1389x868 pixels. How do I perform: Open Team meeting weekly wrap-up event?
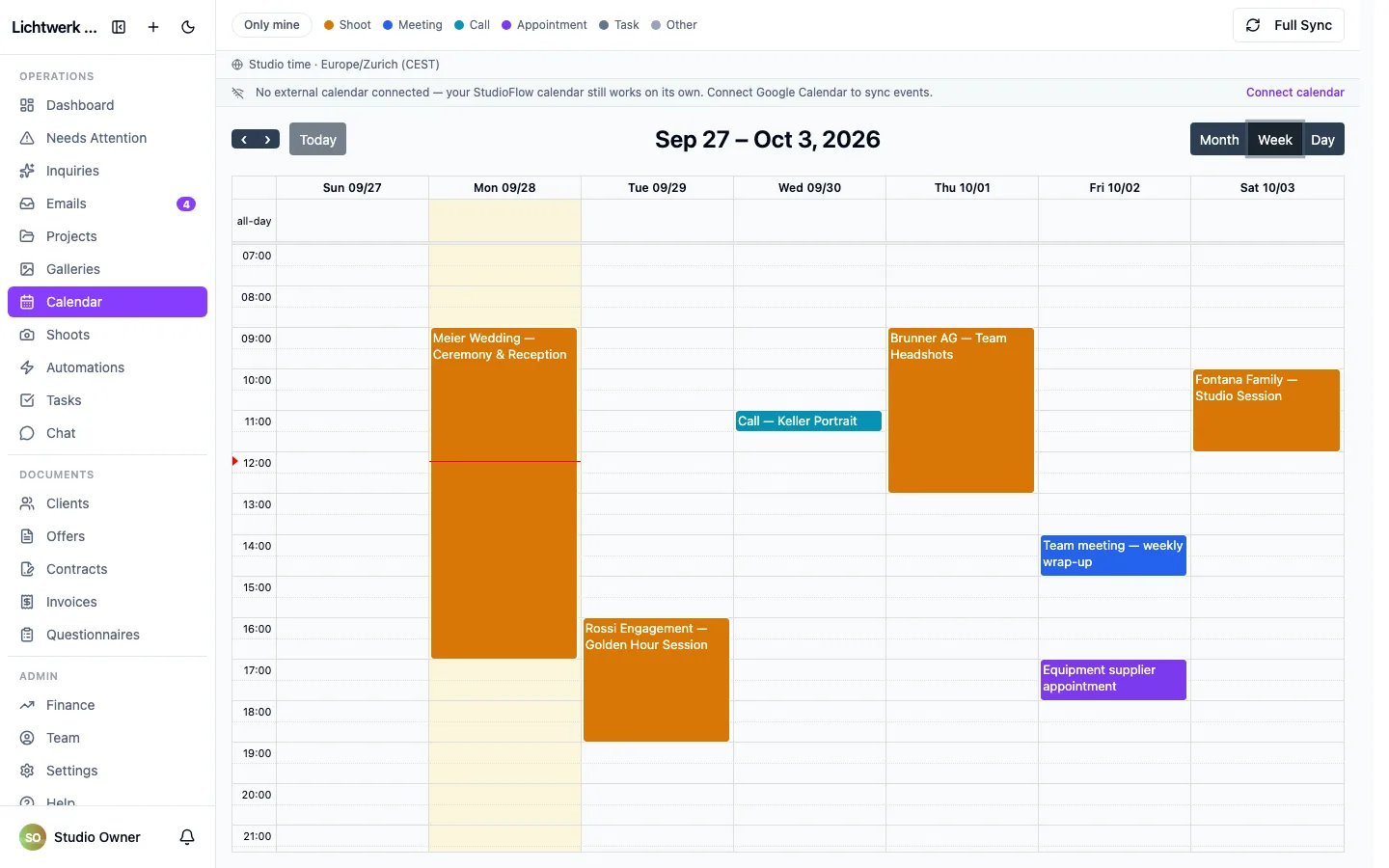coord(1113,556)
